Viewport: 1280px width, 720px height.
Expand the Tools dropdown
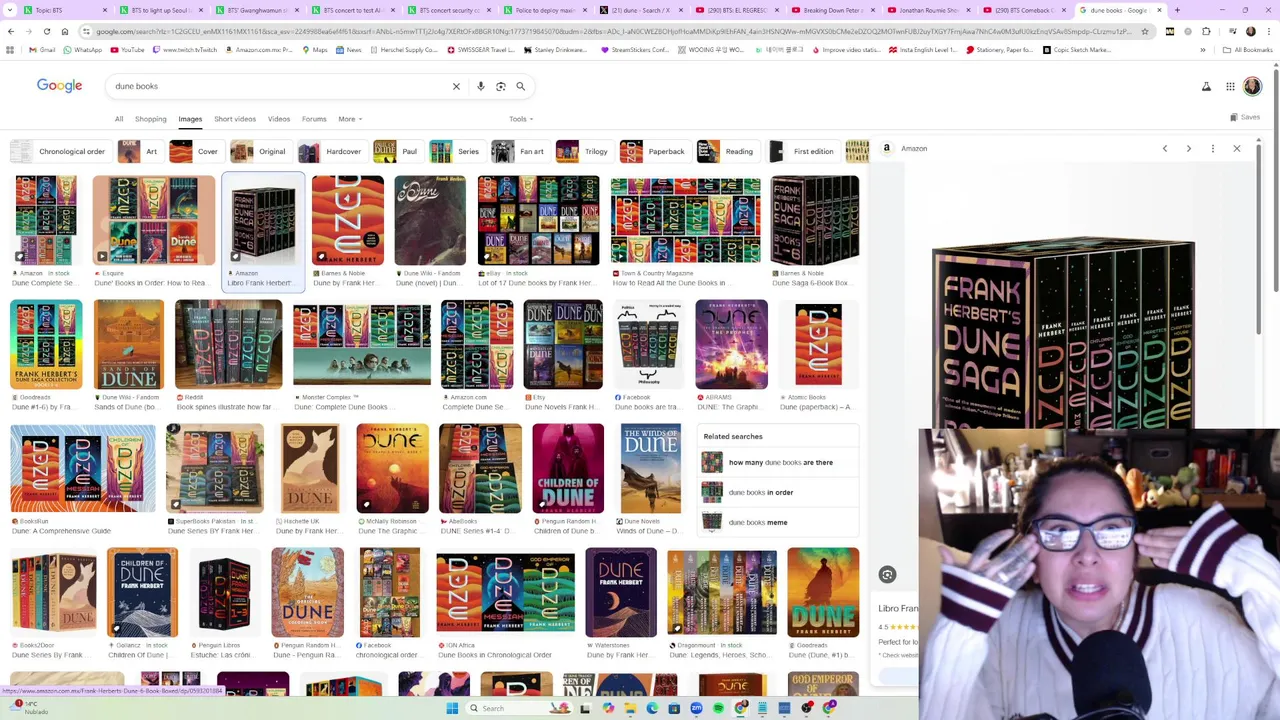click(521, 119)
